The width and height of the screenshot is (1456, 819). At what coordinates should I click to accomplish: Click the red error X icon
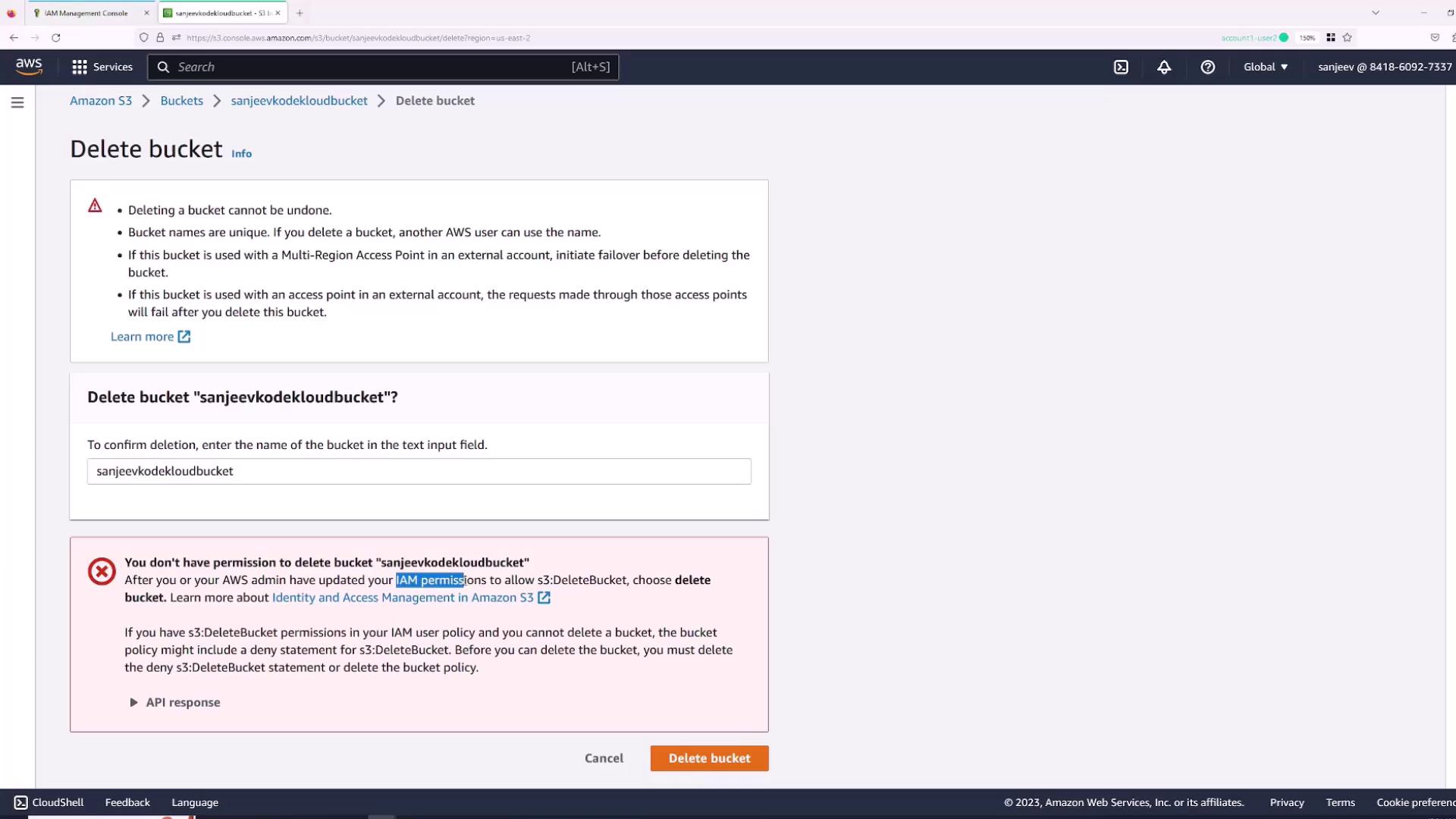pyautogui.click(x=102, y=571)
